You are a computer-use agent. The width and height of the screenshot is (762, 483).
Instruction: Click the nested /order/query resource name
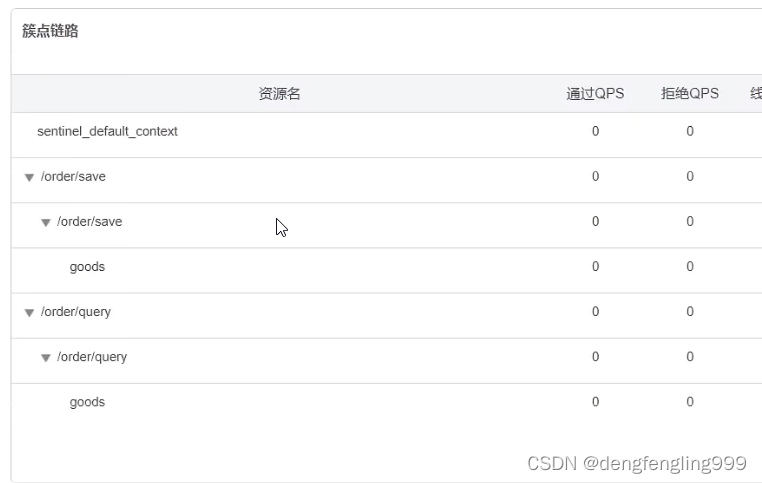tap(92, 357)
